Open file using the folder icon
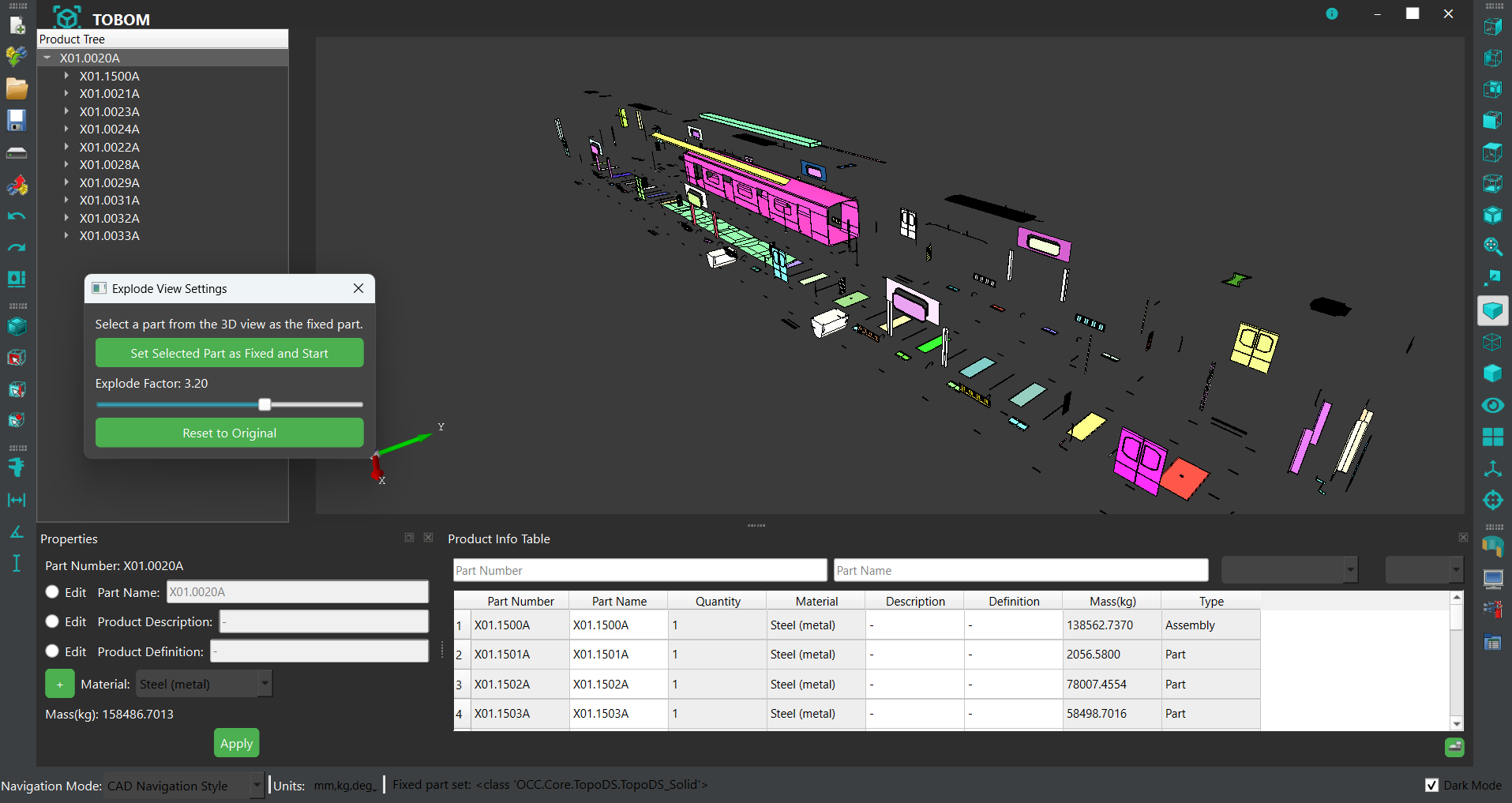Screen dimensions: 1512x803 [x=17, y=88]
